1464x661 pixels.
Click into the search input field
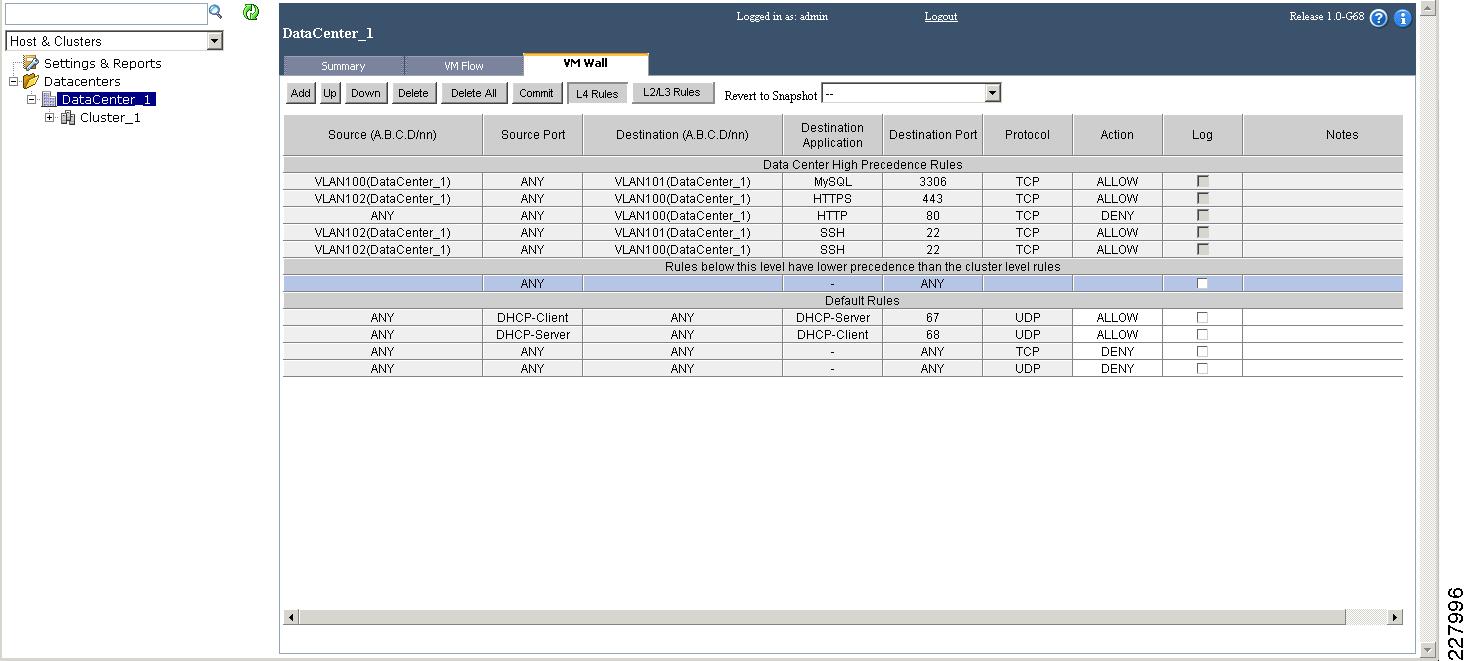point(106,13)
